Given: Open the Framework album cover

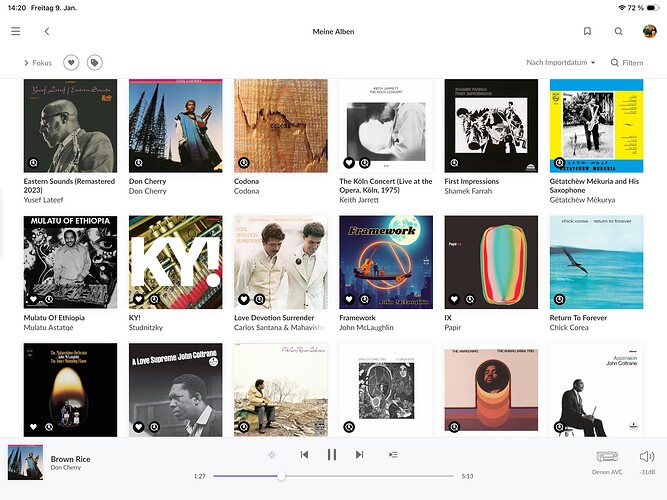Looking at the screenshot, I should (x=385, y=262).
